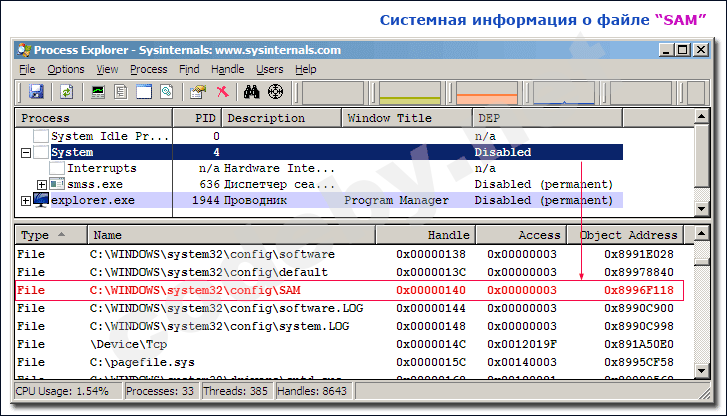727x416 pixels.
Task: Click handle pane scrollbar down arrow
Action: click(701, 371)
